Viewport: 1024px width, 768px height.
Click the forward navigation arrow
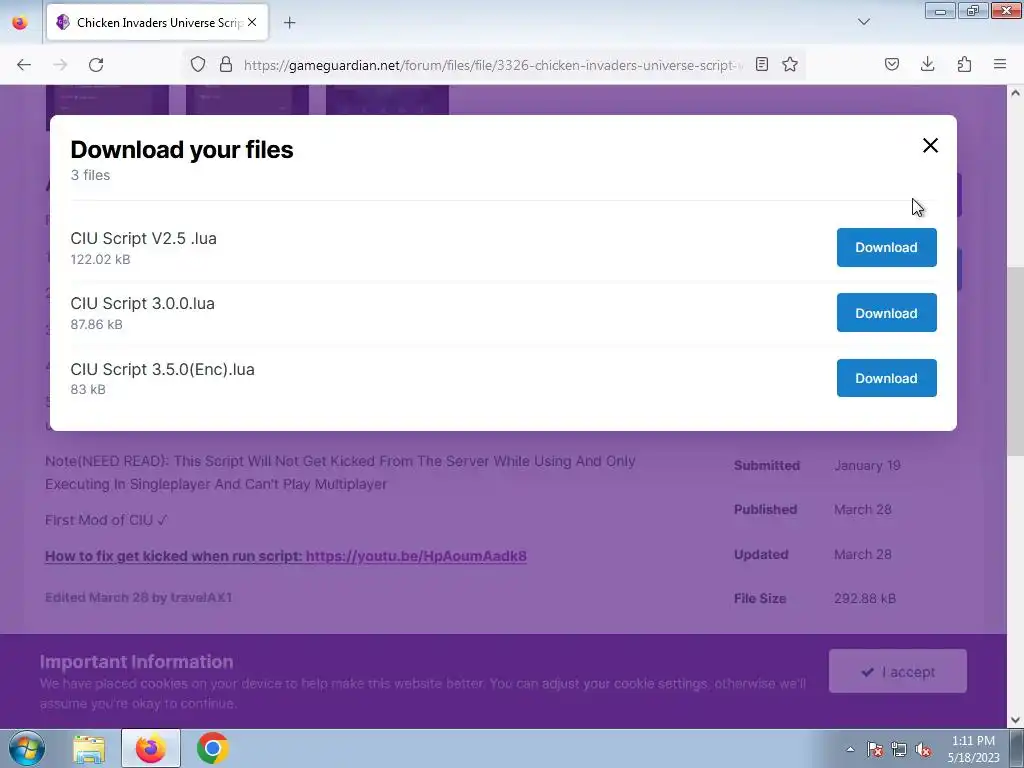tap(60, 65)
